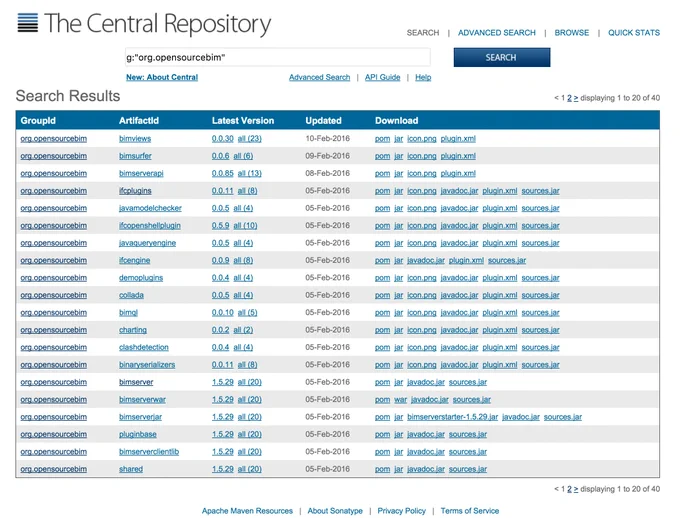Go to page 2 in top pagination
Screen dimensions: 680x518
point(569,98)
